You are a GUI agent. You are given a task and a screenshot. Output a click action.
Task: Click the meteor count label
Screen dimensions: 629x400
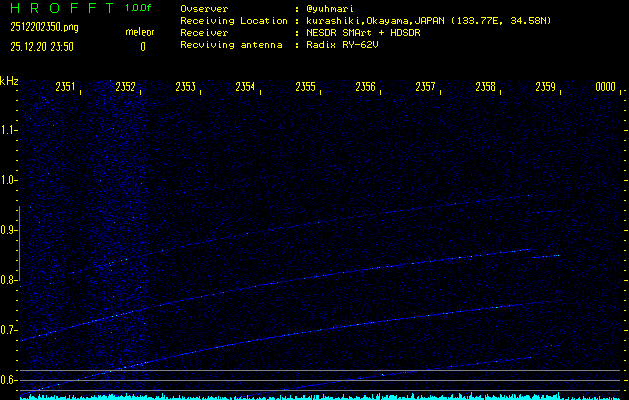(x=141, y=30)
